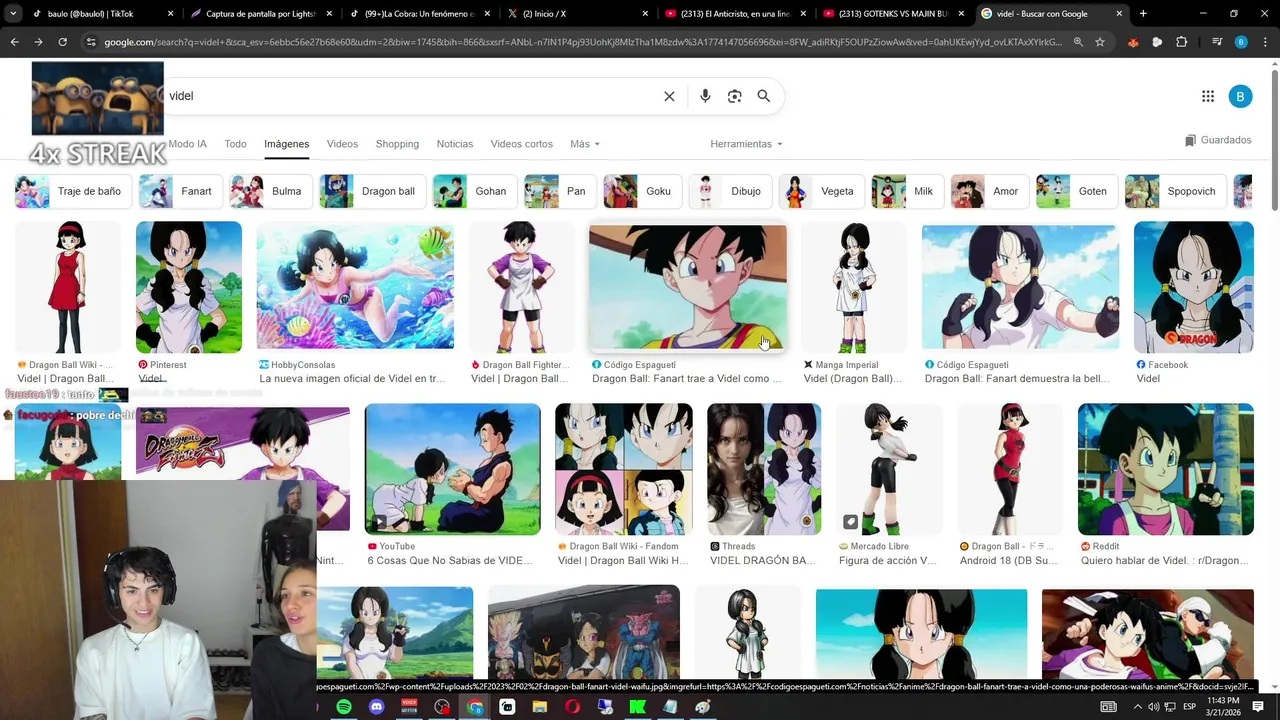1280x720 pixels.
Task: Open the media controls icon in Chrome toolbar
Action: tap(1216, 42)
